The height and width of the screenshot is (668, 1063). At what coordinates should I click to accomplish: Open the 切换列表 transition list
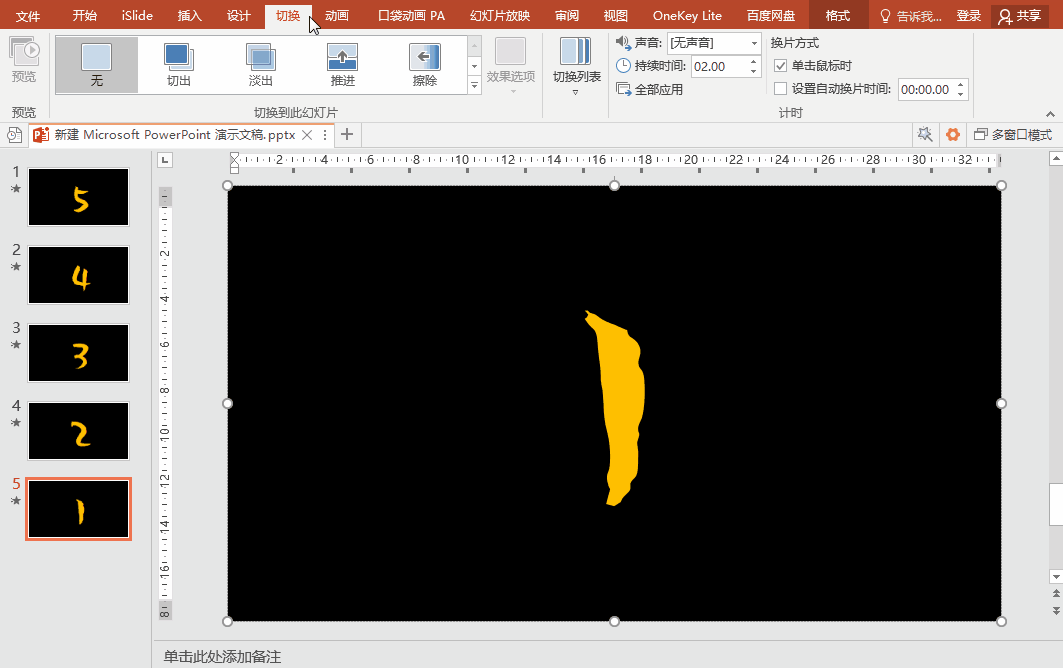(576, 66)
